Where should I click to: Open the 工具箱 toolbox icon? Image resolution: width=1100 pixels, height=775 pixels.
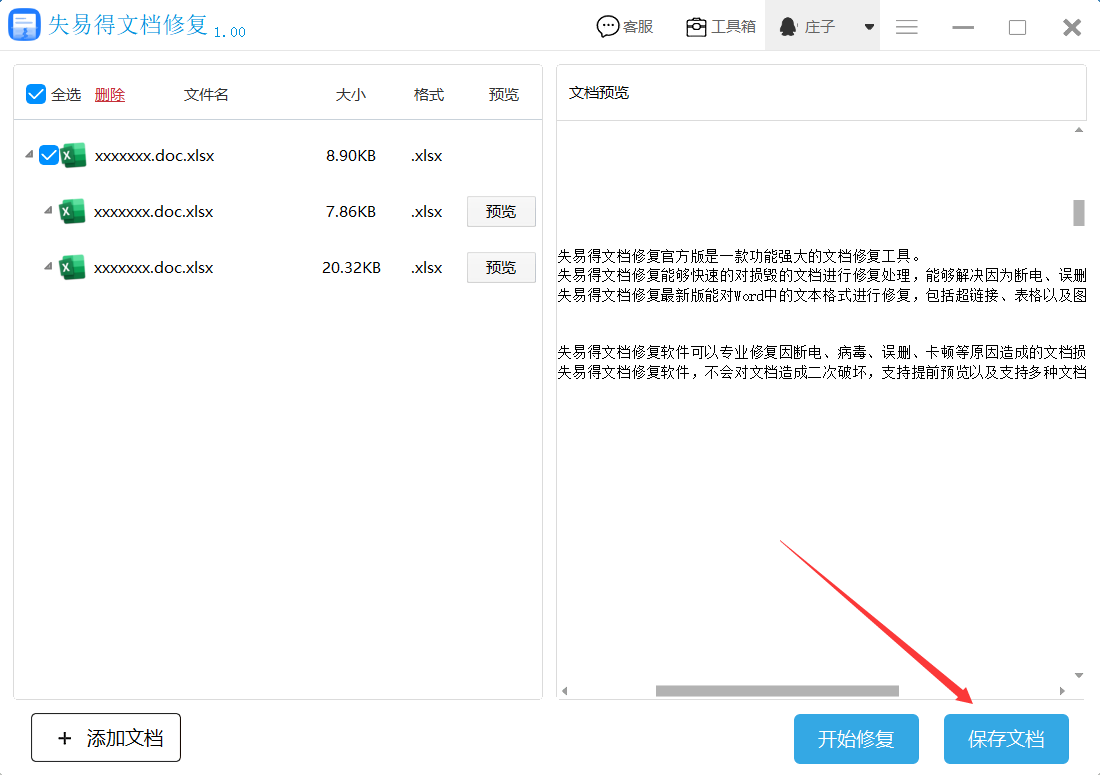pos(696,27)
